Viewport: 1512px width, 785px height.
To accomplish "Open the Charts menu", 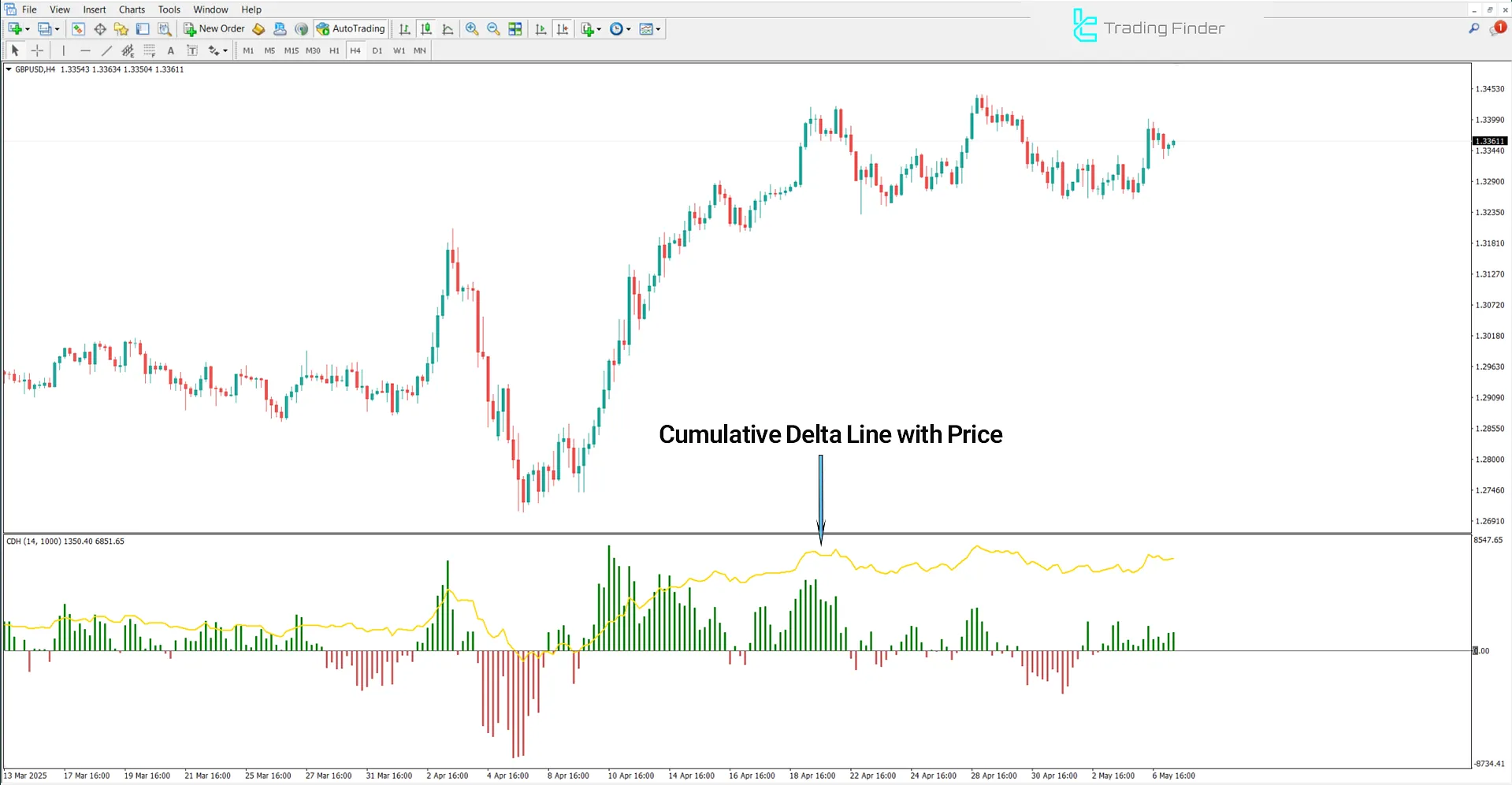I will [132, 9].
